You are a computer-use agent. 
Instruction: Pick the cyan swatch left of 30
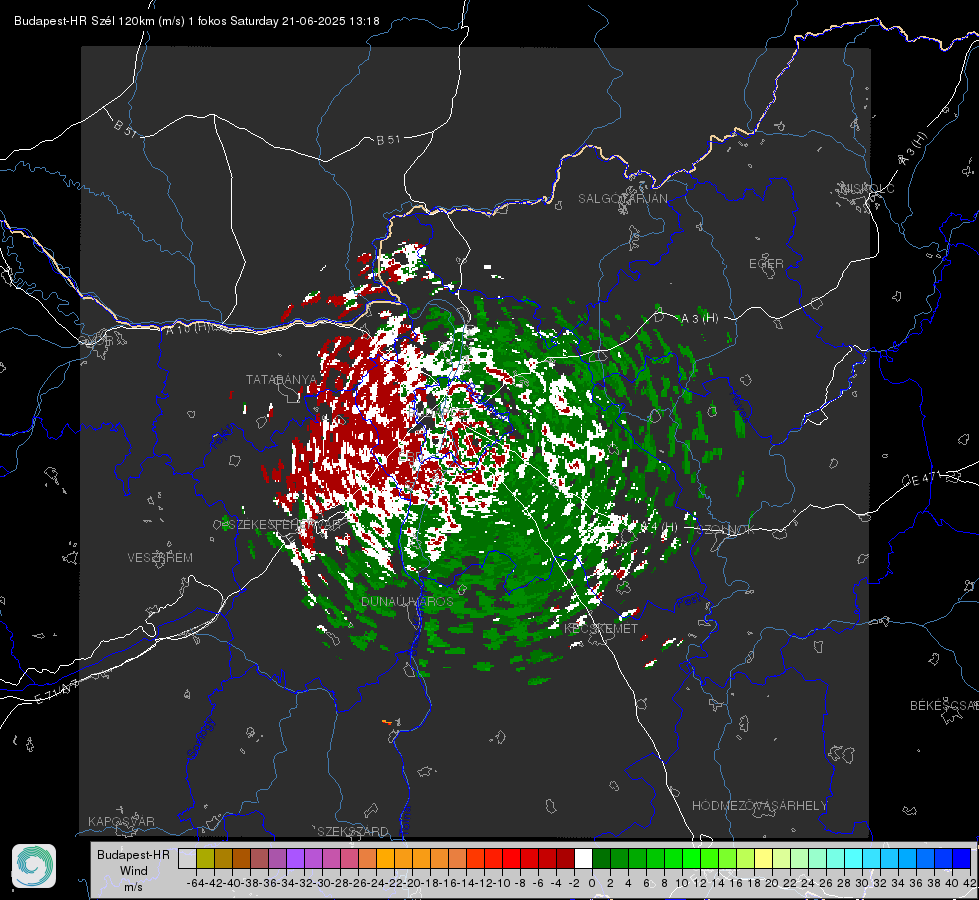853,858
